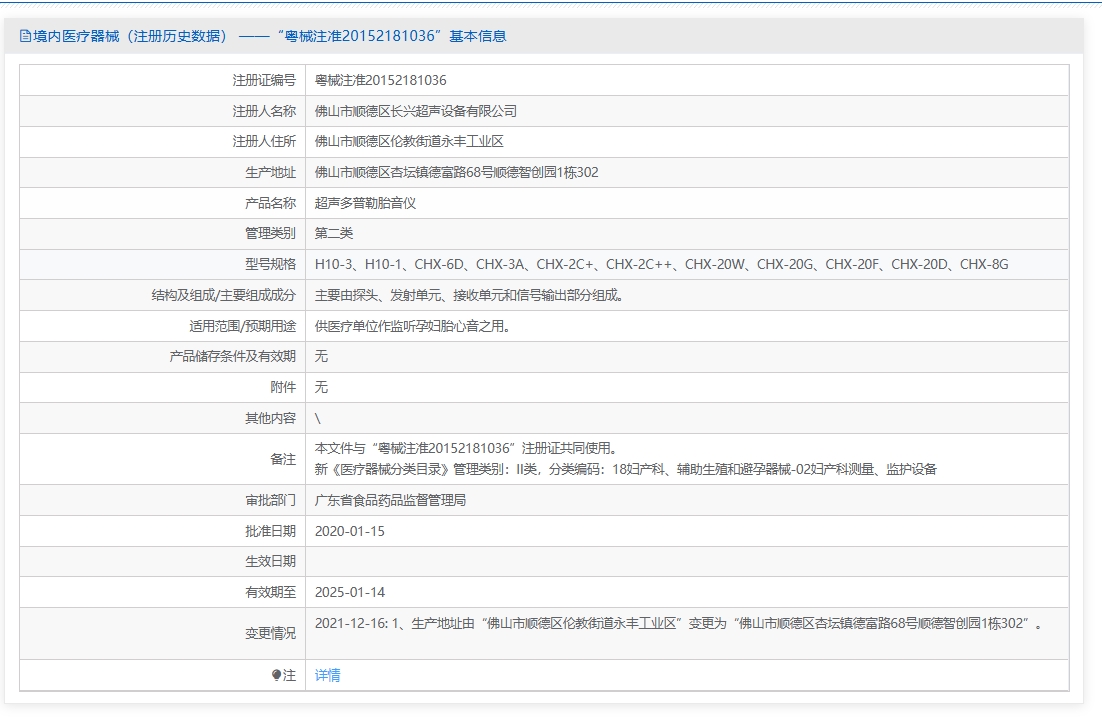Screen dimensions: 1102x721
Task: Select registrant address 佛山市顺德区伦教街道永丰工业区
Action: (x=409, y=141)
